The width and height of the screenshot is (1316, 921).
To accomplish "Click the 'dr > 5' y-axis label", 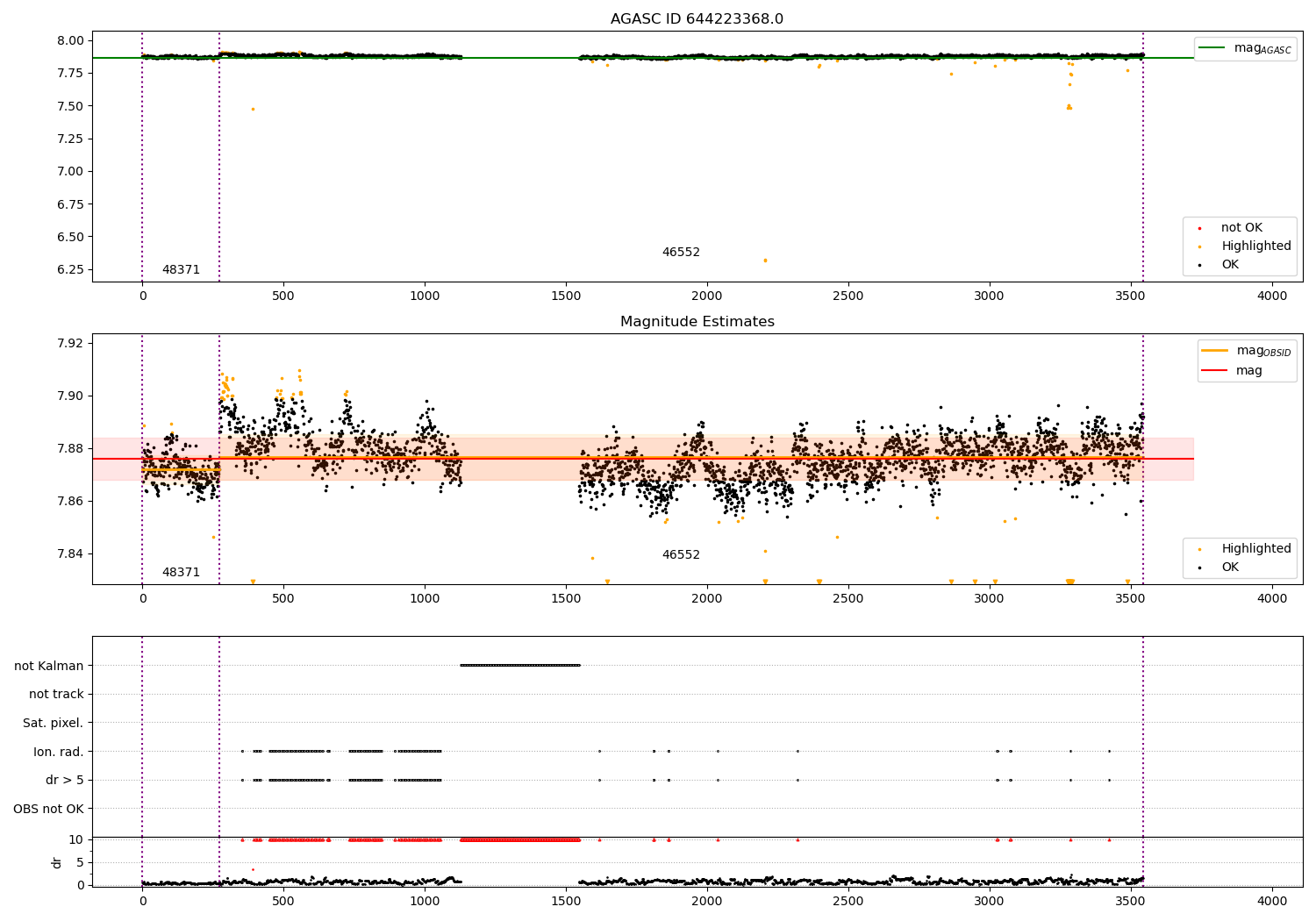I will 65,780.
